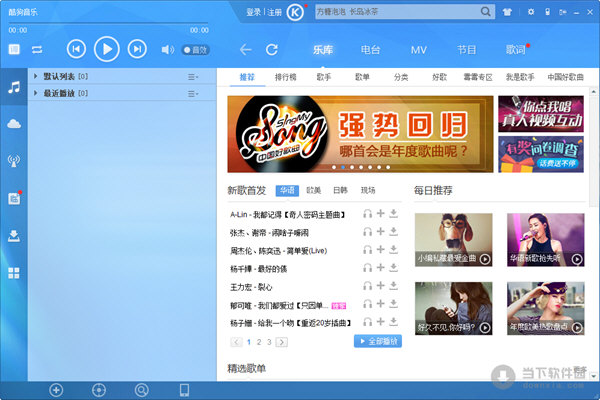Click the search magnifier in the search box
This screenshot has height=400, width=600.
tap(485, 12)
